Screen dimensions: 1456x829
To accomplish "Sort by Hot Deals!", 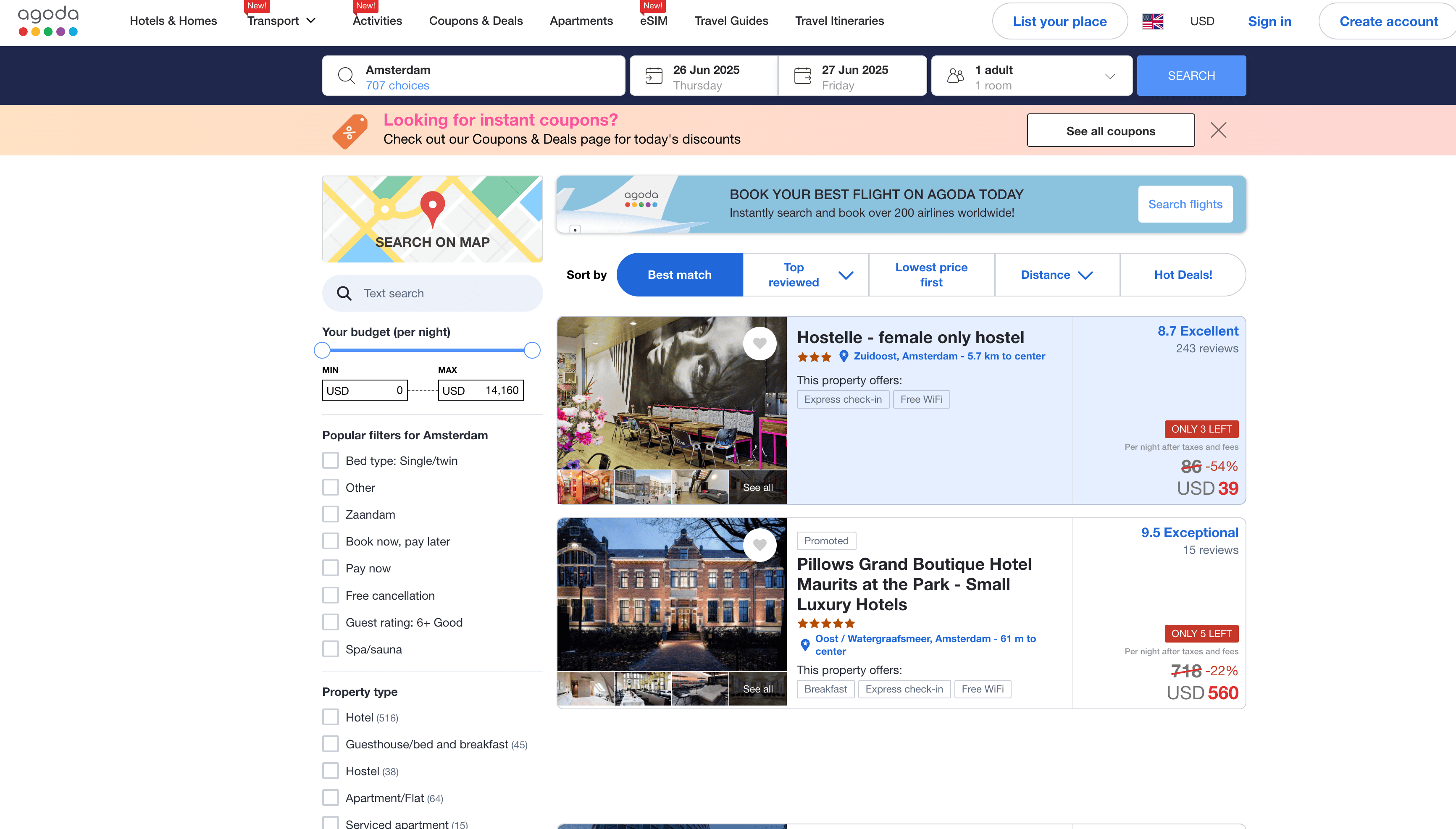I will pos(1183,275).
